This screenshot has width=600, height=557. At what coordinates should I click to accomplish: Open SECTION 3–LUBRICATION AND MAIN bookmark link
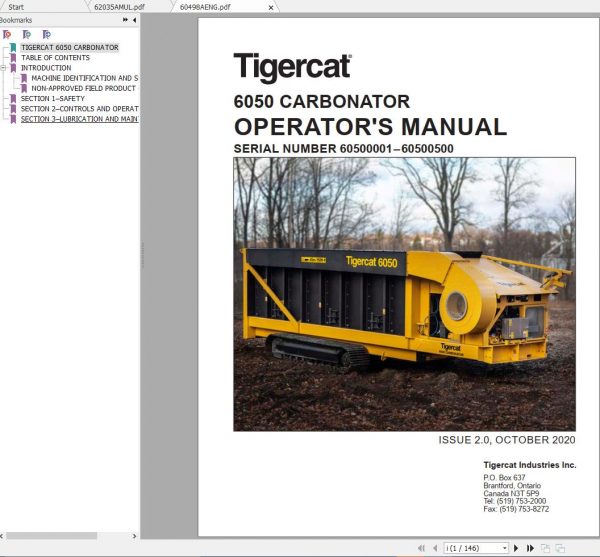pos(80,119)
